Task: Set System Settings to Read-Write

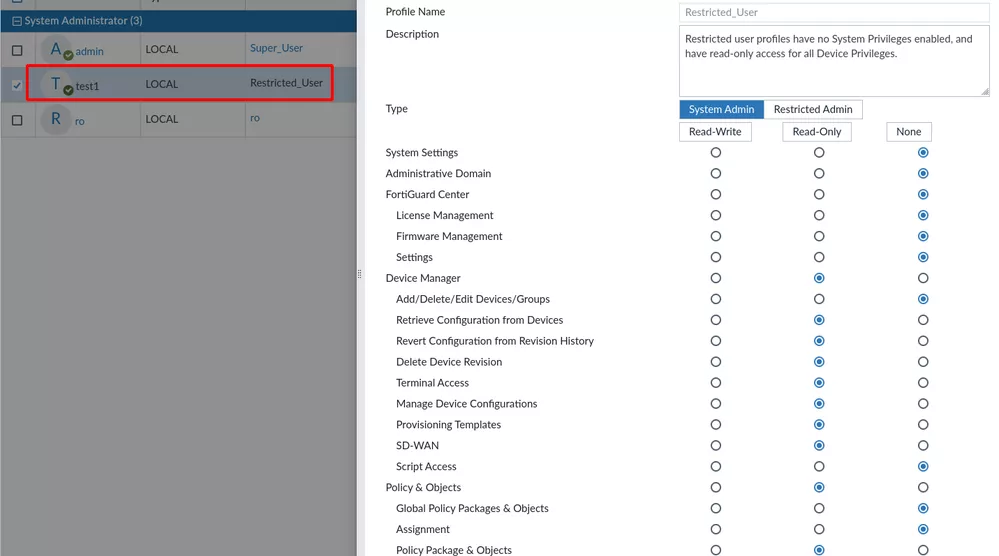Action: (x=715, y=153)
